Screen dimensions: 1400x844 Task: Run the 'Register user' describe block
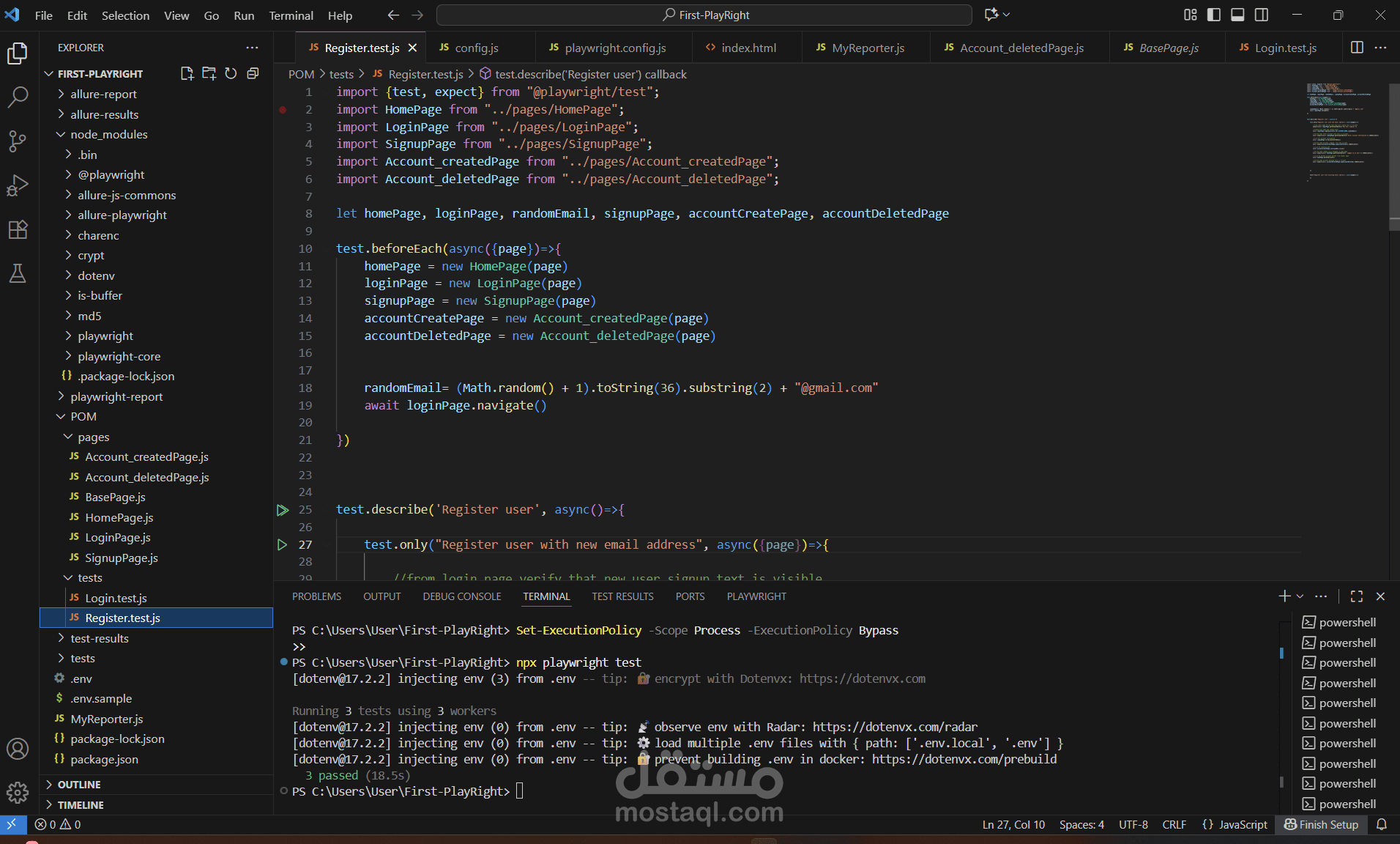(283, 510)
